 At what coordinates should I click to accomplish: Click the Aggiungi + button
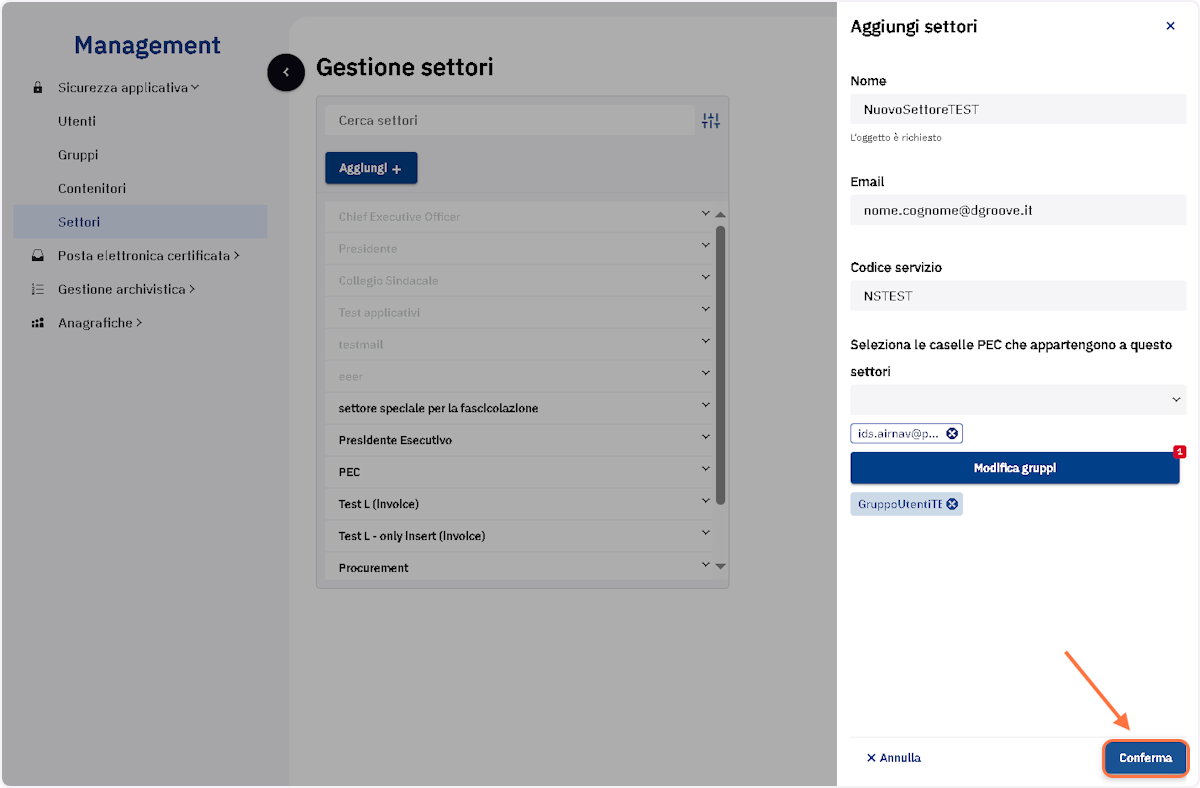[x=371, y=168]
